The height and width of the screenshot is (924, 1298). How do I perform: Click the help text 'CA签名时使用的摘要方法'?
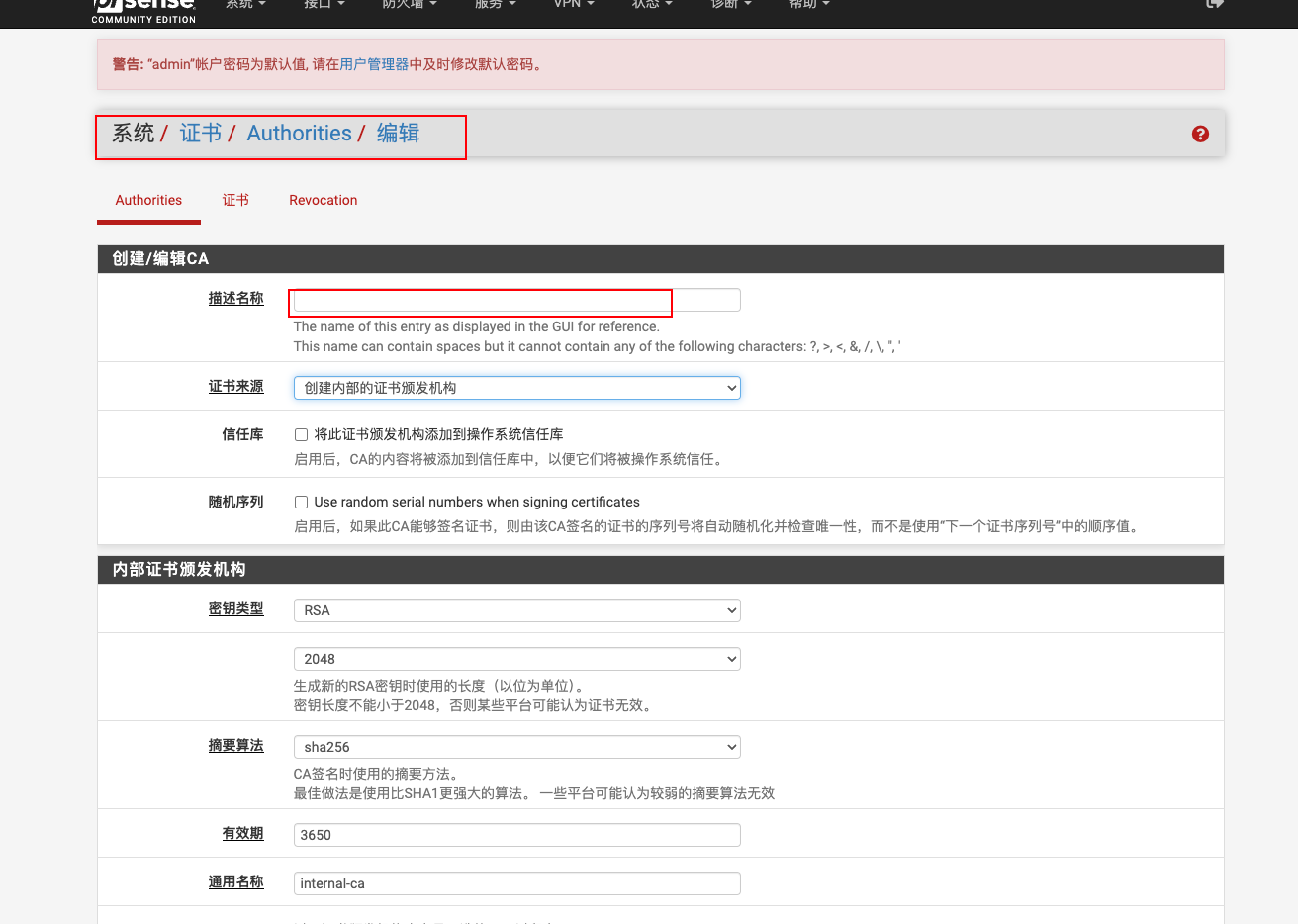point(377,774)
